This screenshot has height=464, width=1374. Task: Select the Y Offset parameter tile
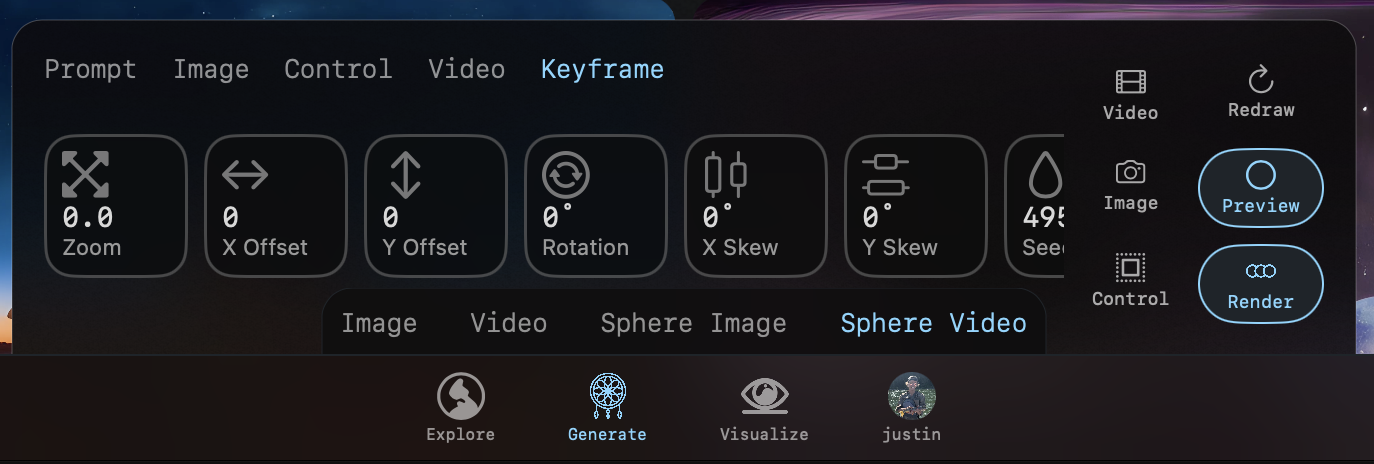tap(436, 206)
